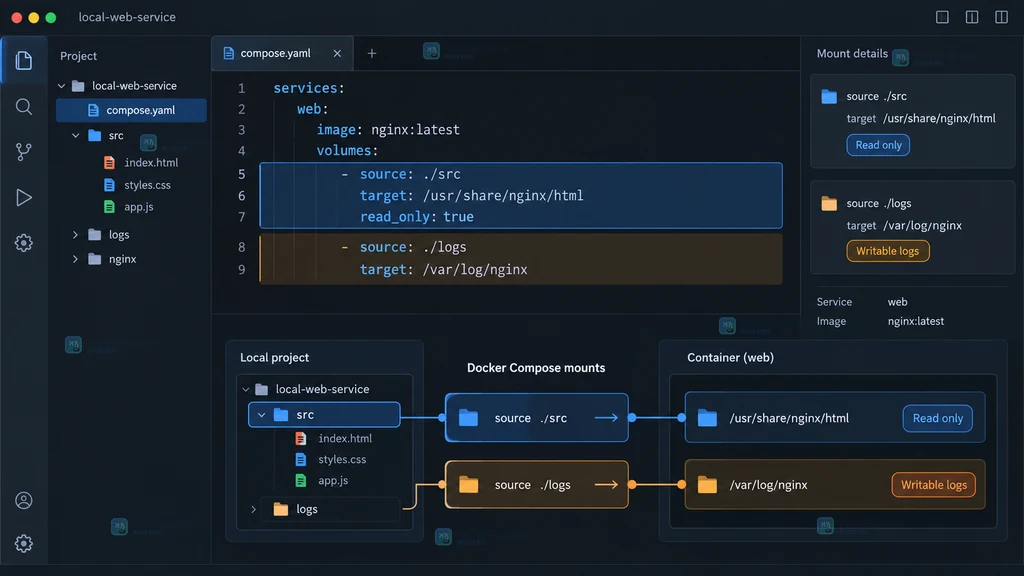This screenshot has width=1024, height=576.
Task: Open app.js in the Project tree
Action: click(x=129, y=206)
